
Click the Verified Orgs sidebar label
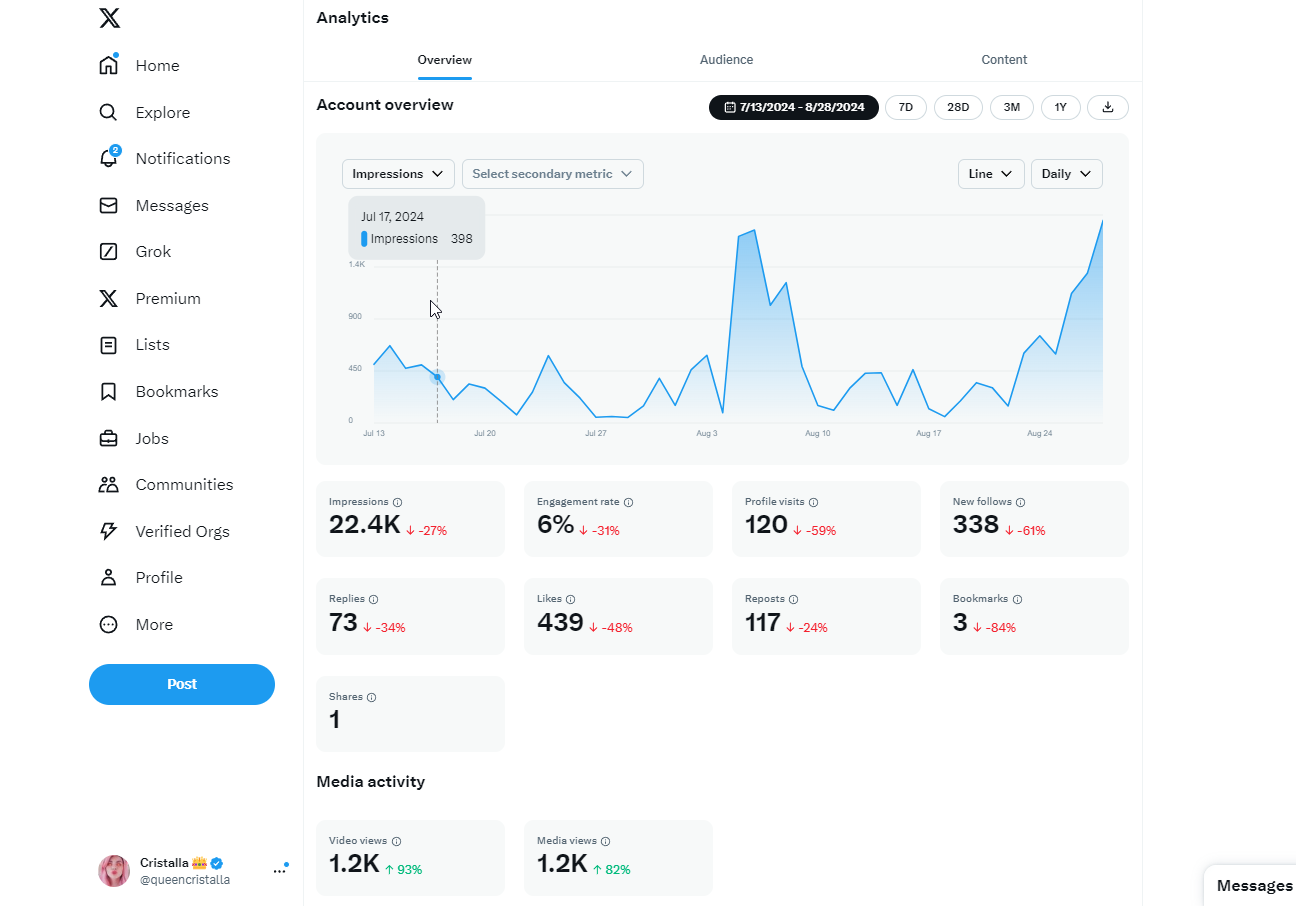click(x=183, y=532)
